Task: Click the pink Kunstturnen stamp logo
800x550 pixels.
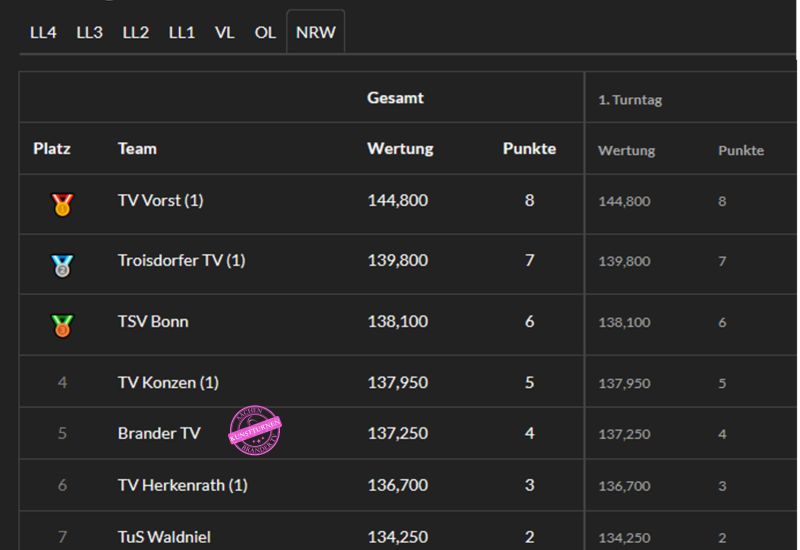Action: [x=255, y=430]
